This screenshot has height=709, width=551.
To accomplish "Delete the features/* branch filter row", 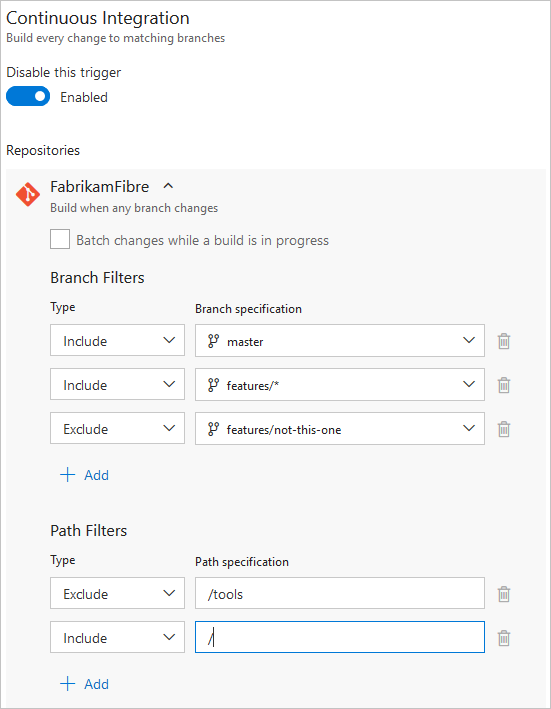I will [504, 385].
